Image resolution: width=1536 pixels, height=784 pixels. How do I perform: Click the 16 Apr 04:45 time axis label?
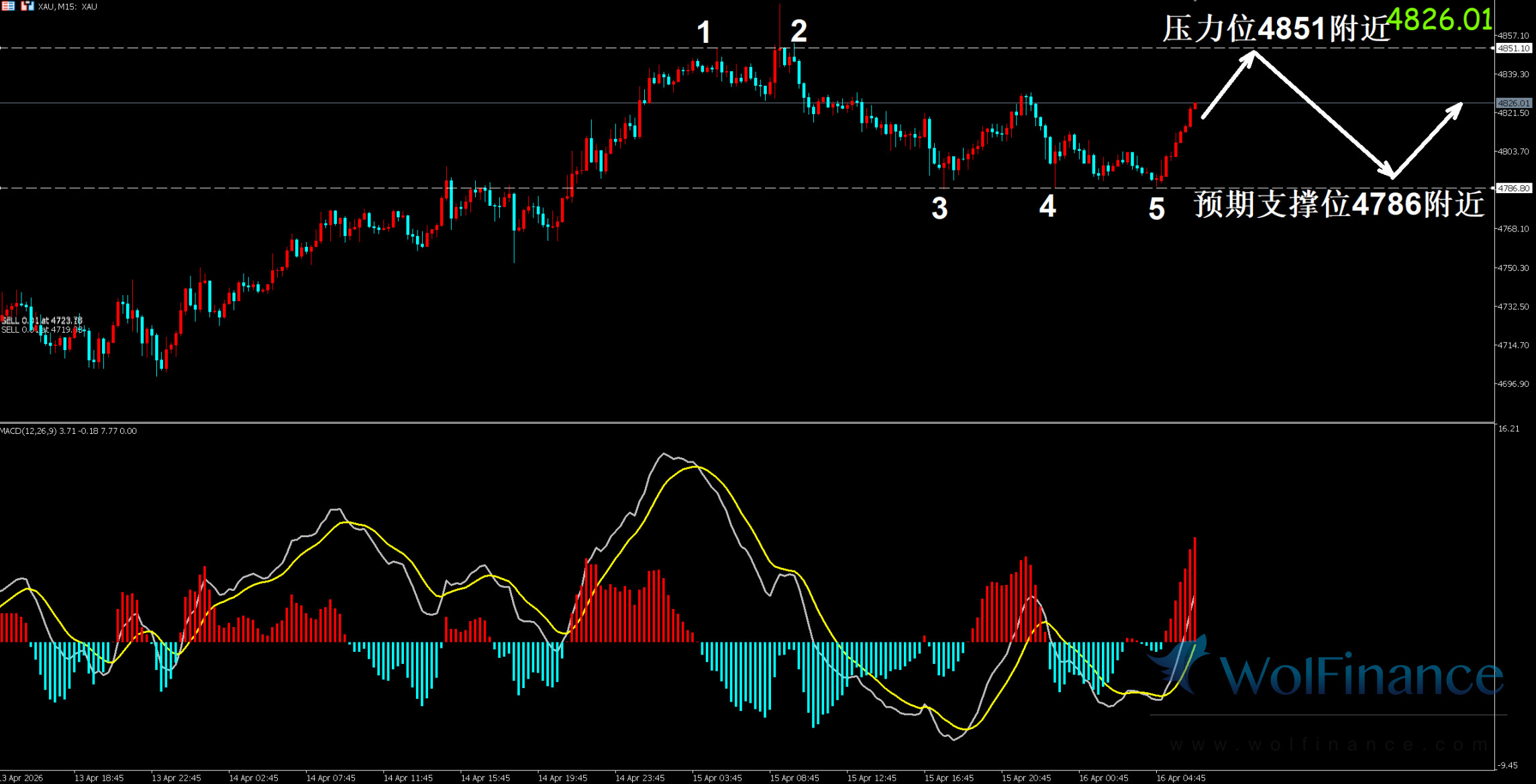click(x=1181, y=778)
